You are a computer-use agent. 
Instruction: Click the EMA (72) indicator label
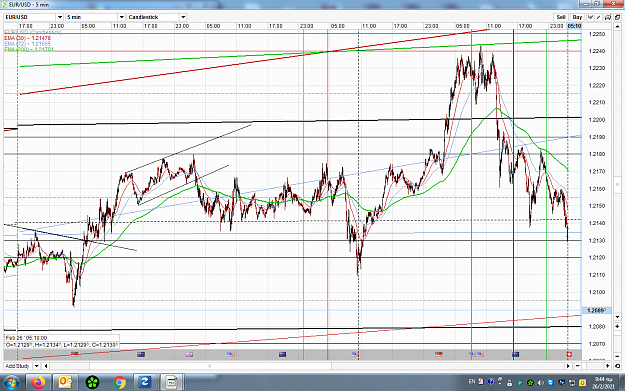tap(28, 44)
